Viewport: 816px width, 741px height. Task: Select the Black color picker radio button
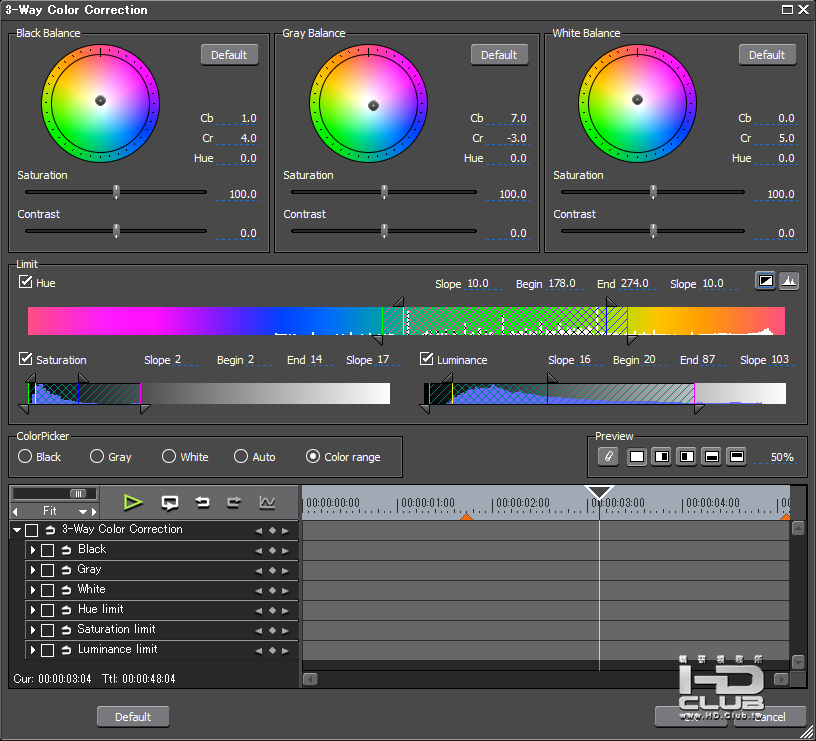tap(25, 456)
